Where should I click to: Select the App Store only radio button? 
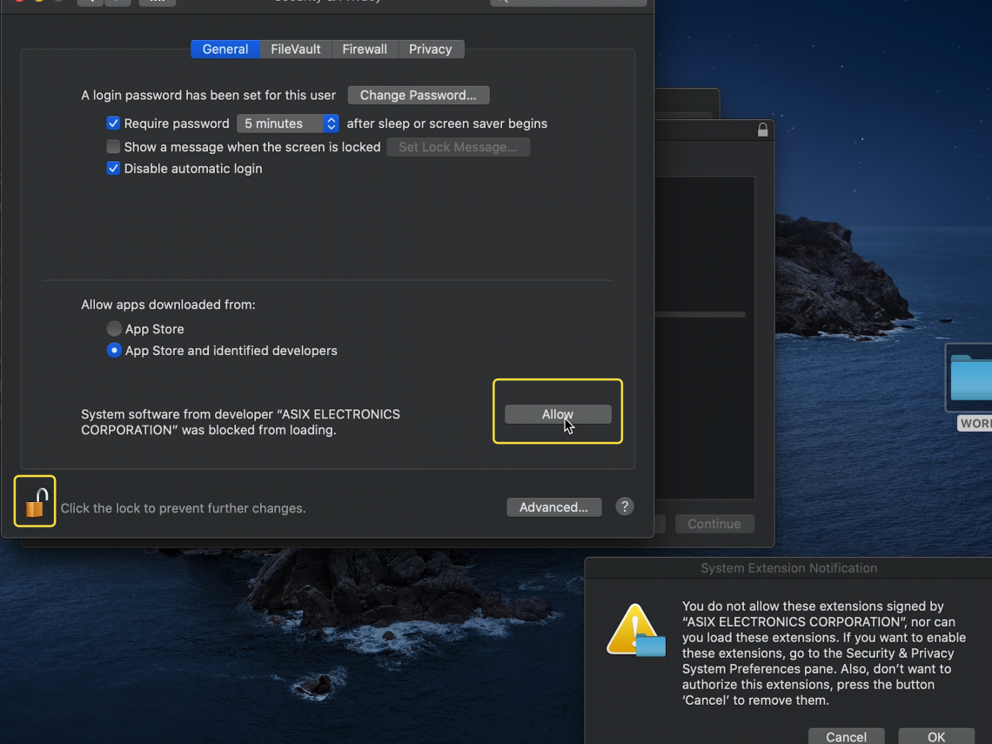(114, 328)
